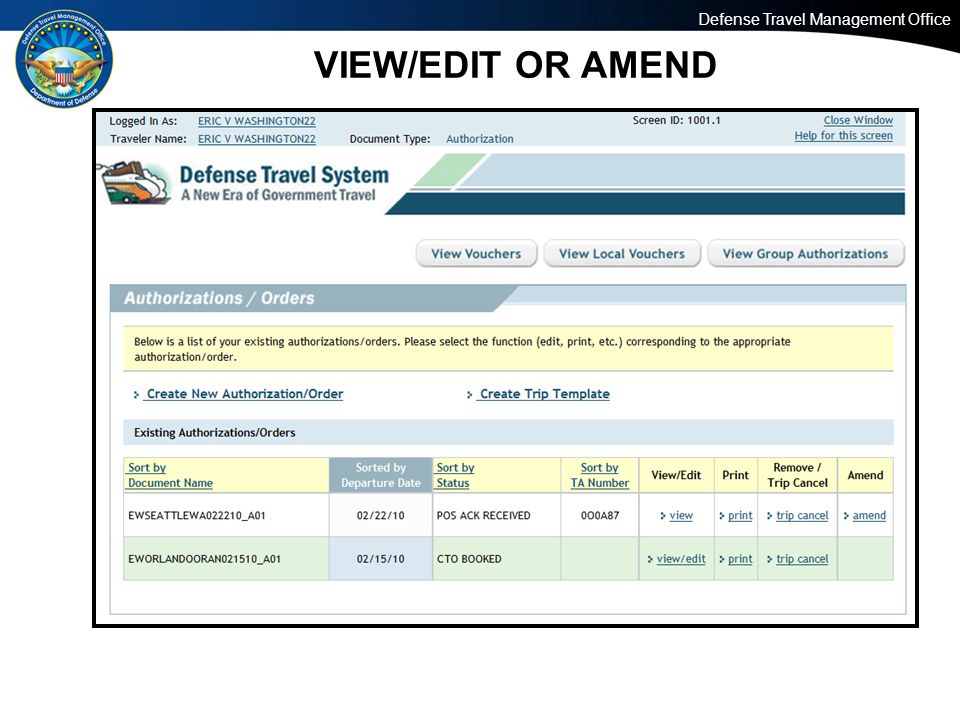Click the Print column header

click(735, 475)
